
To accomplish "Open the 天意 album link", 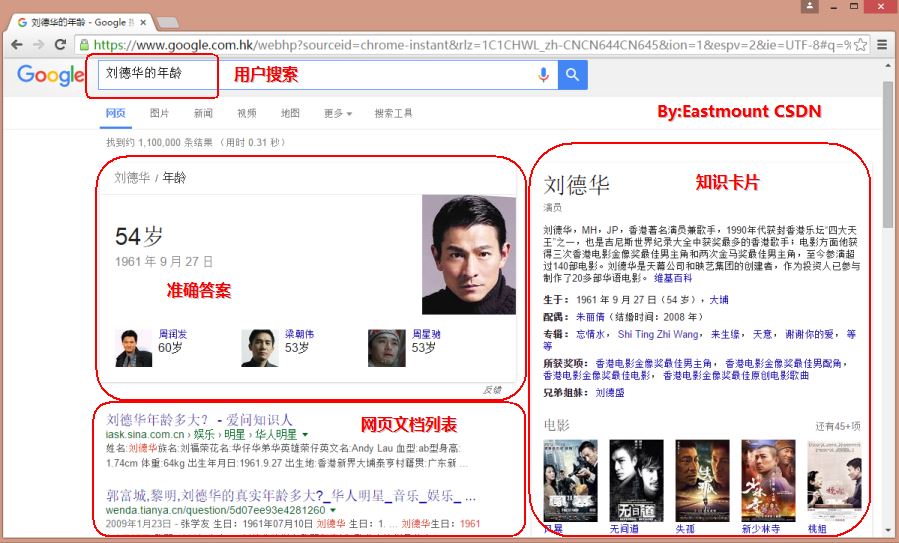I will click(762, 334).
